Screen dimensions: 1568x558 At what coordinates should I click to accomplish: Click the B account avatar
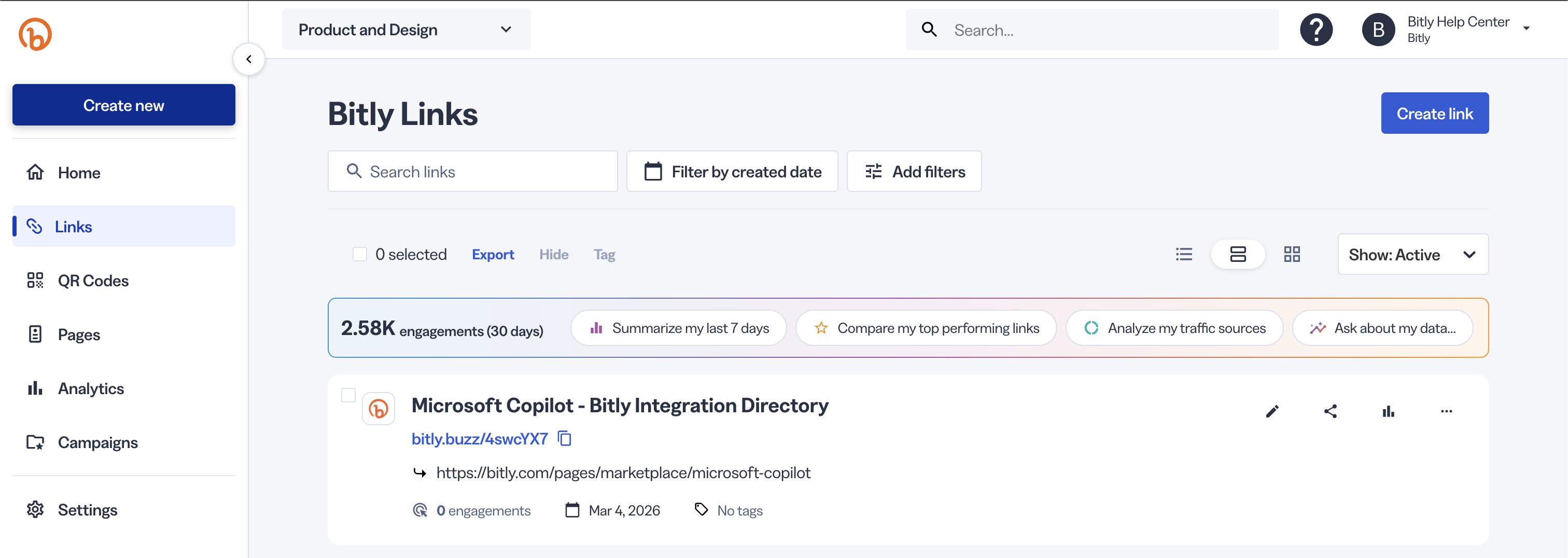click(1378, 30)
